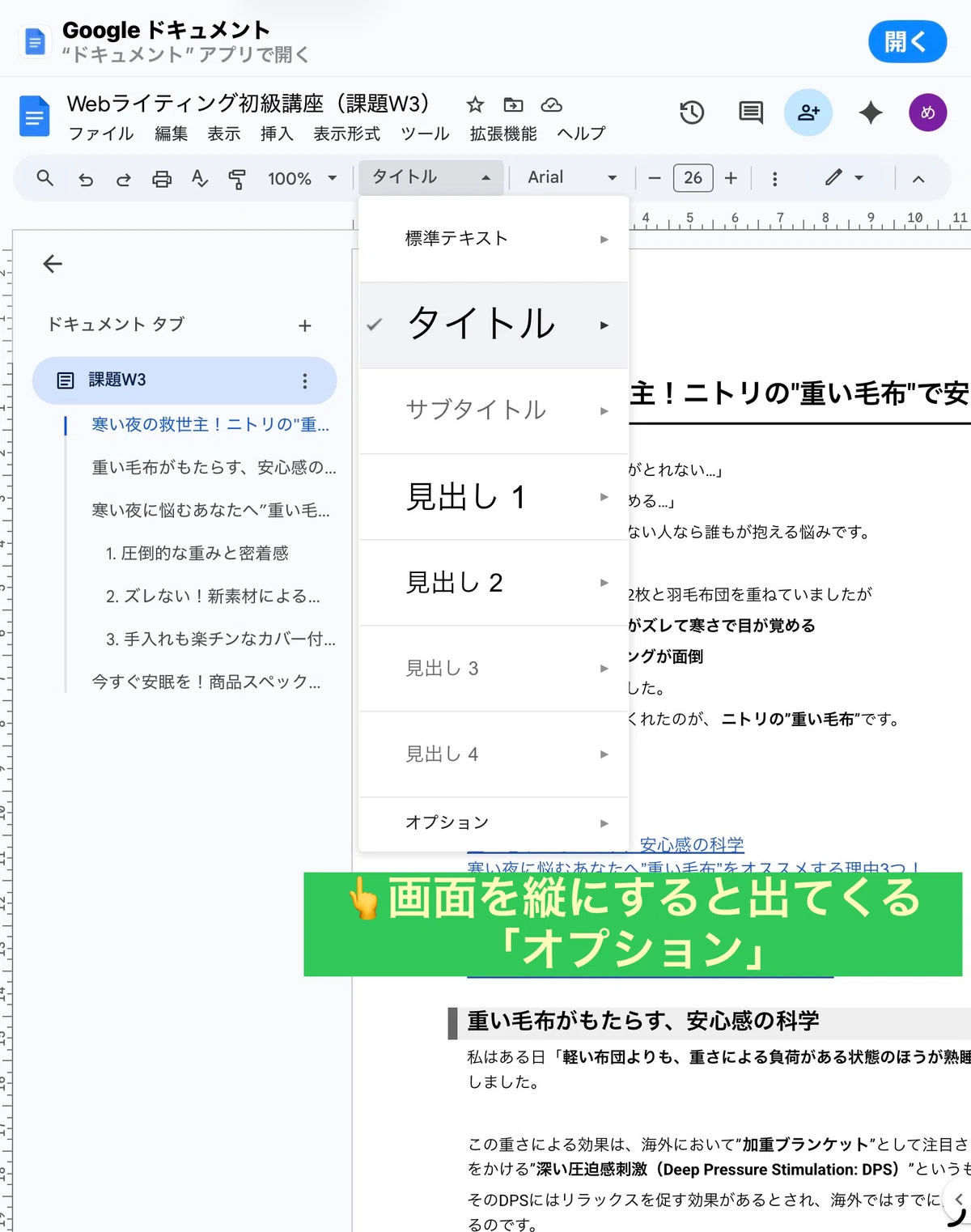Jump to outline 重い毛布がもたらす、安心感の...

click(214, 467)
